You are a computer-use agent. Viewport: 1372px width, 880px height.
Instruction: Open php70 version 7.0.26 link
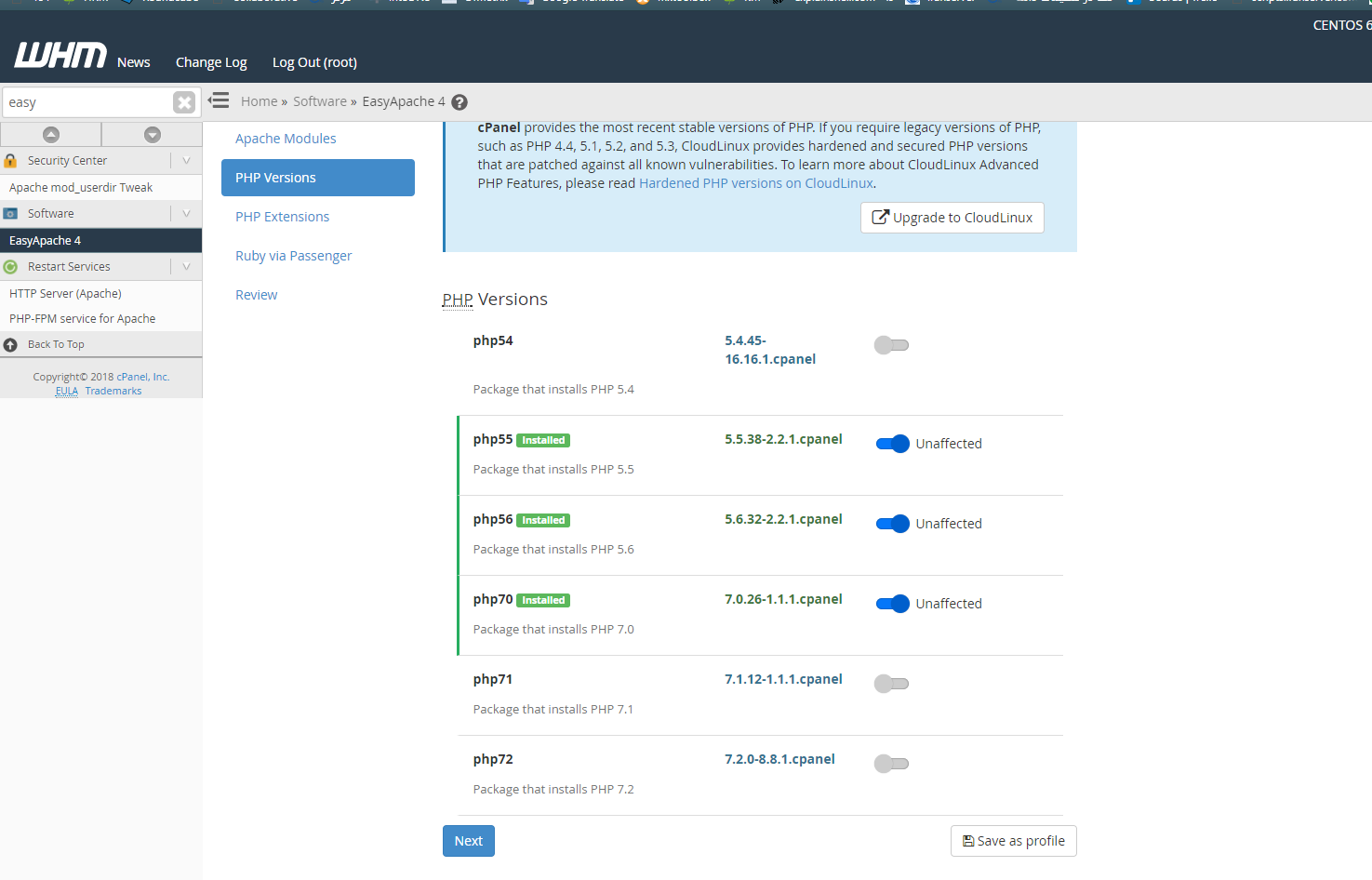tap(783, 599)
